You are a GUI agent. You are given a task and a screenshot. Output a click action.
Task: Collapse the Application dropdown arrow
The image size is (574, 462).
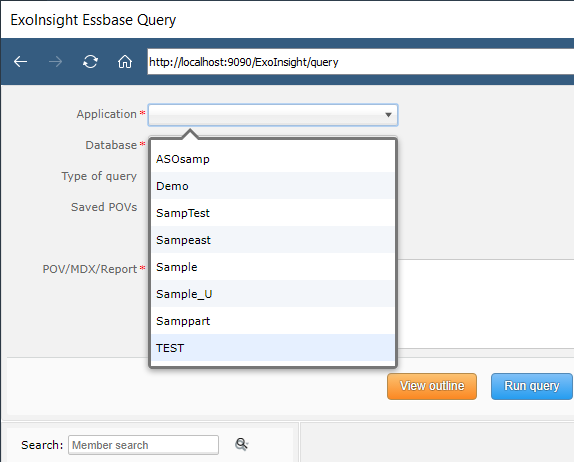click(388, 115)
